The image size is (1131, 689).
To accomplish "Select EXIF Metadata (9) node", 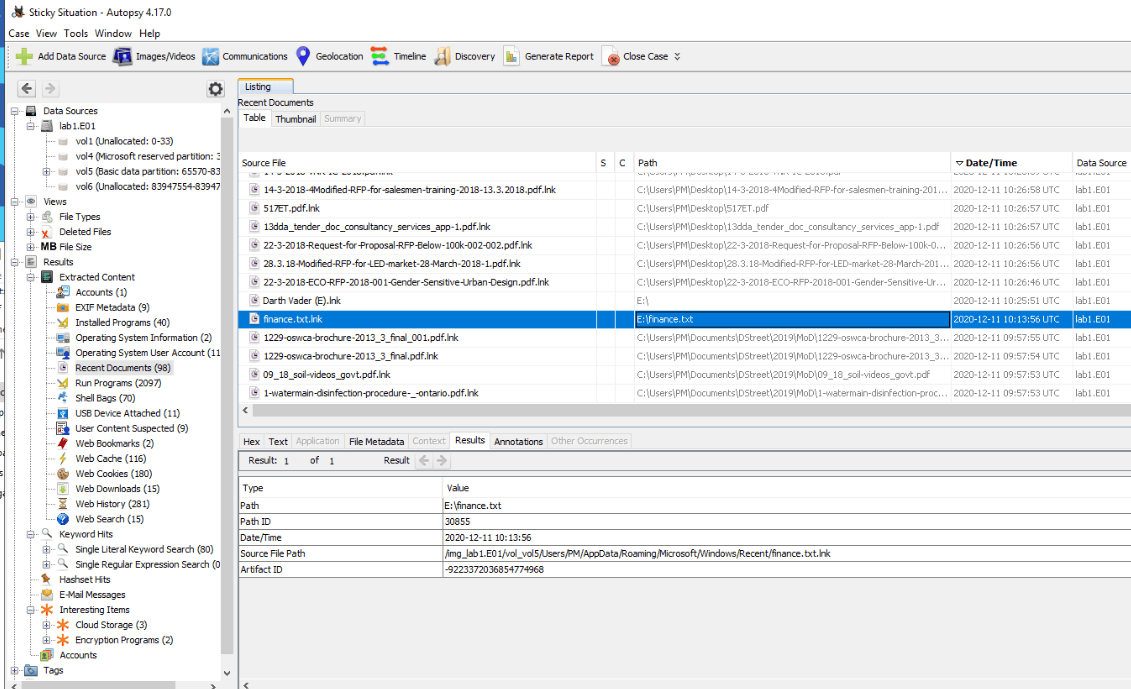I will 112,307.
